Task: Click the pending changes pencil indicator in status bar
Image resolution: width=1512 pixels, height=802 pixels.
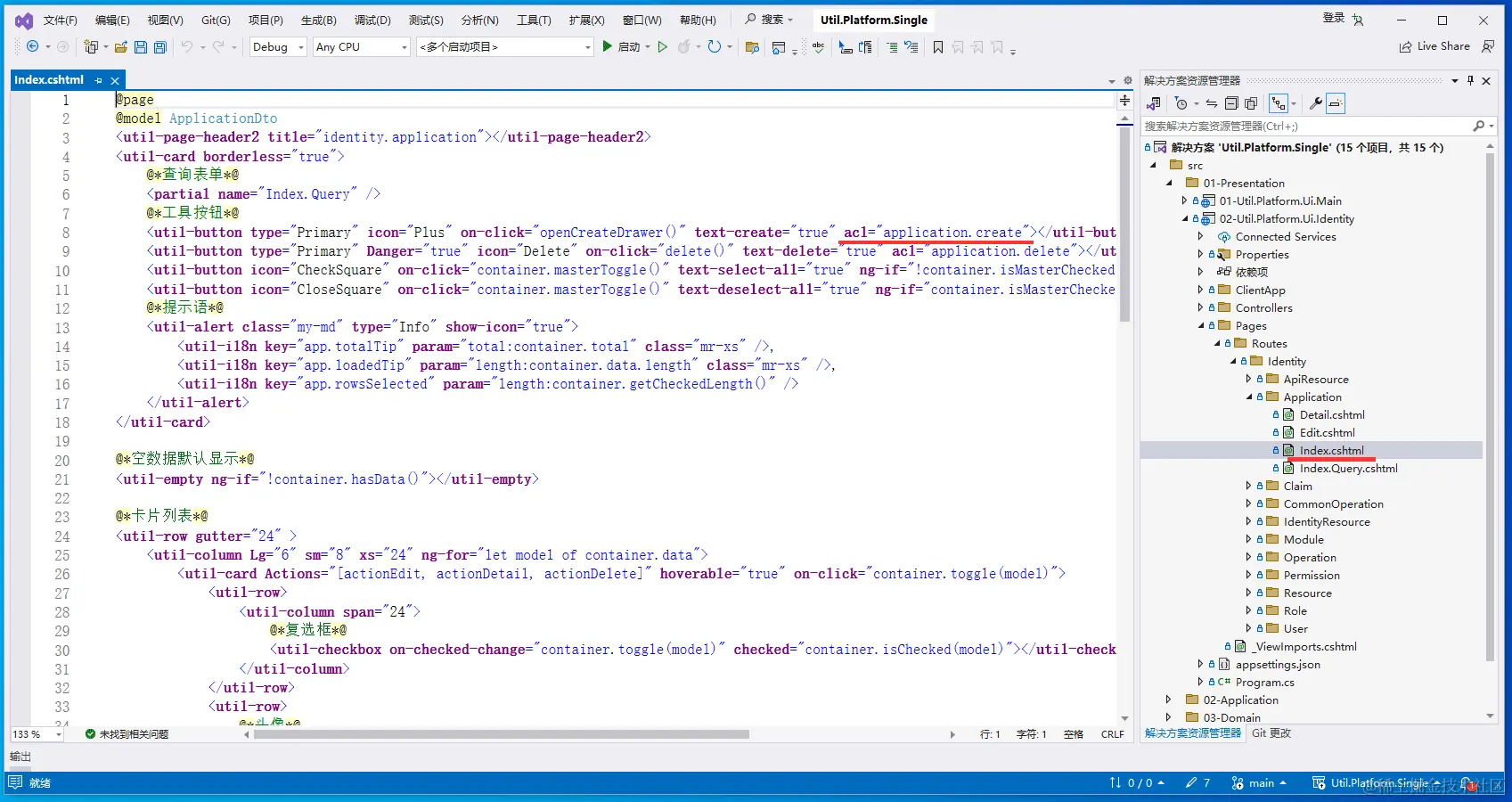Action: [1197, 783]
